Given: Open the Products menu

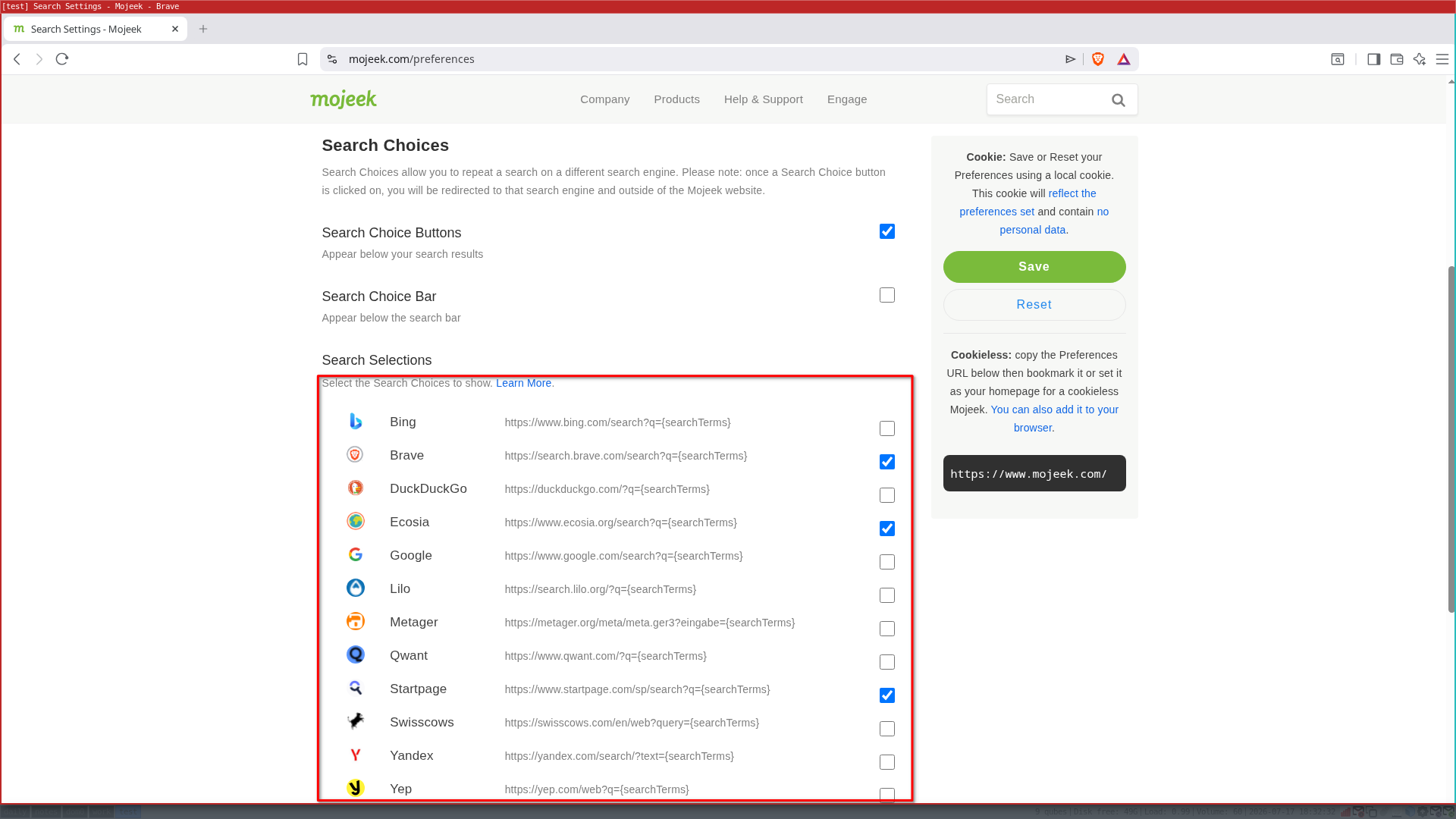Looking at the screenshot, I should pyautogui.click(x=677, y=99).
